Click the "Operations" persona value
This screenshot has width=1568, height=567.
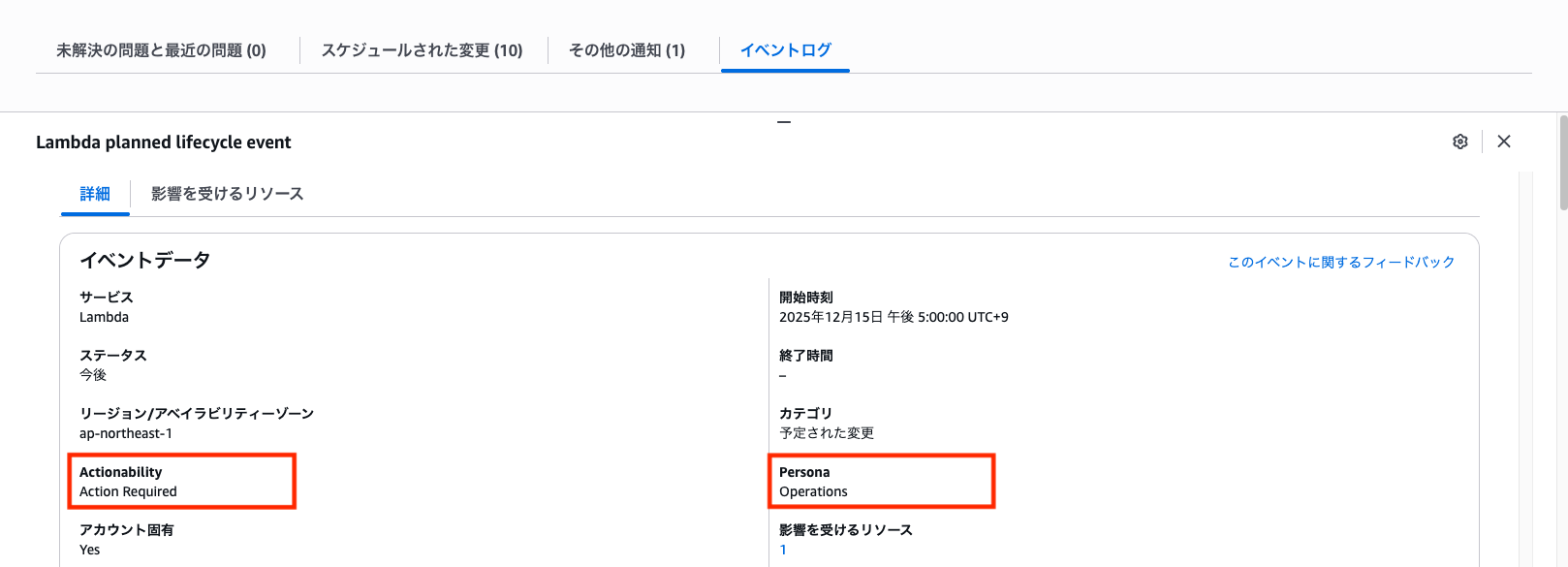pos(813,491)
